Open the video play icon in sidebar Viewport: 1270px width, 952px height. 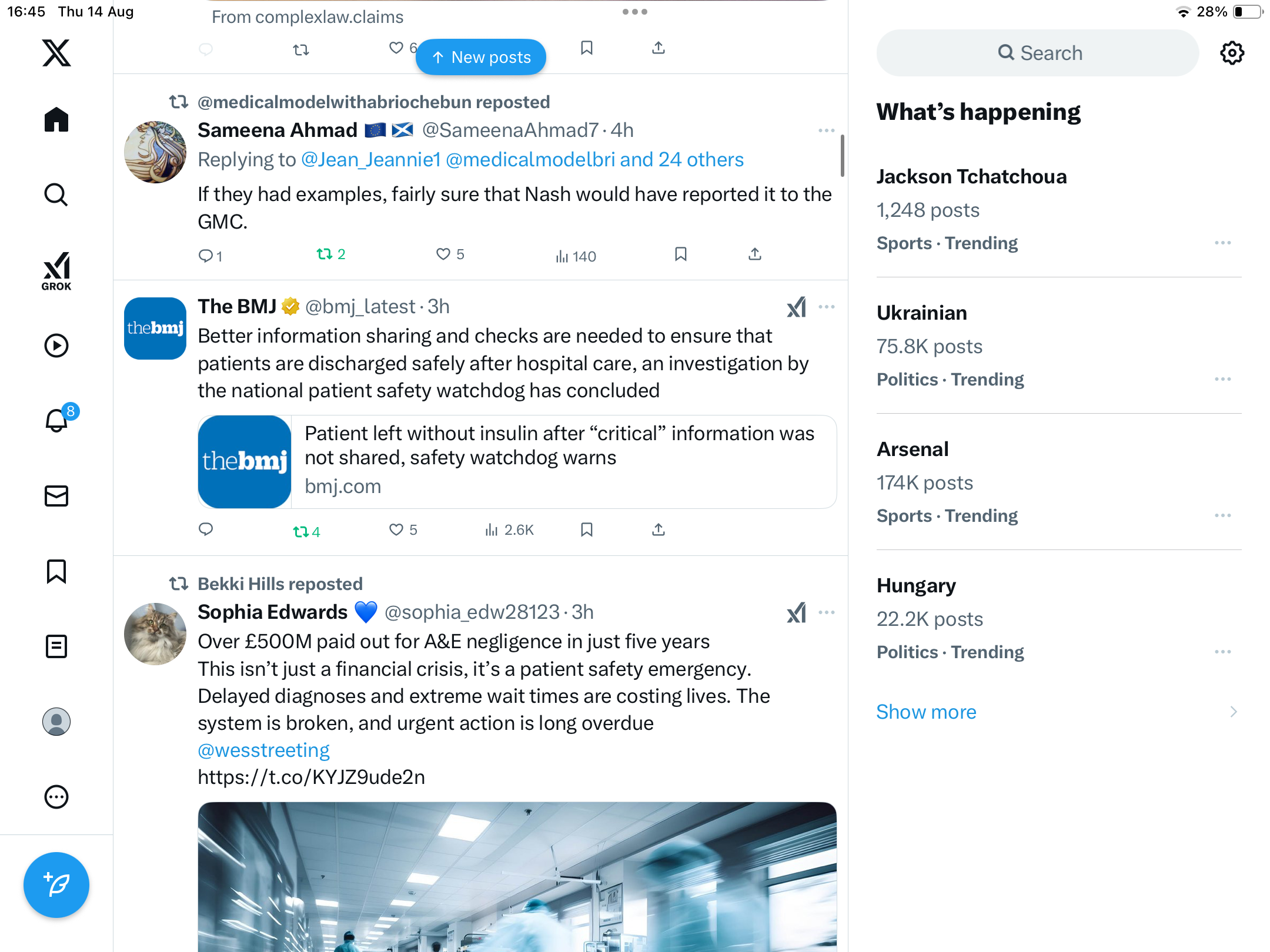click(x=56, y=346)
